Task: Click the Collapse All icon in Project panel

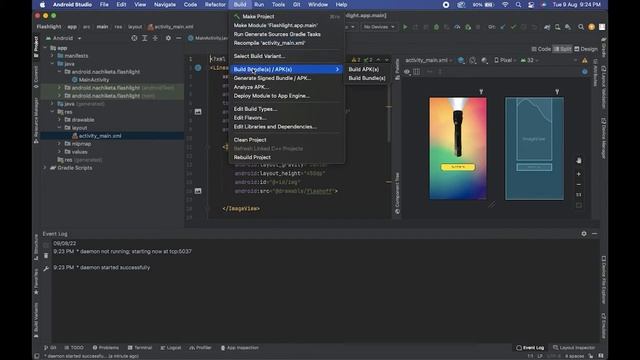Action: coord(155,38)
